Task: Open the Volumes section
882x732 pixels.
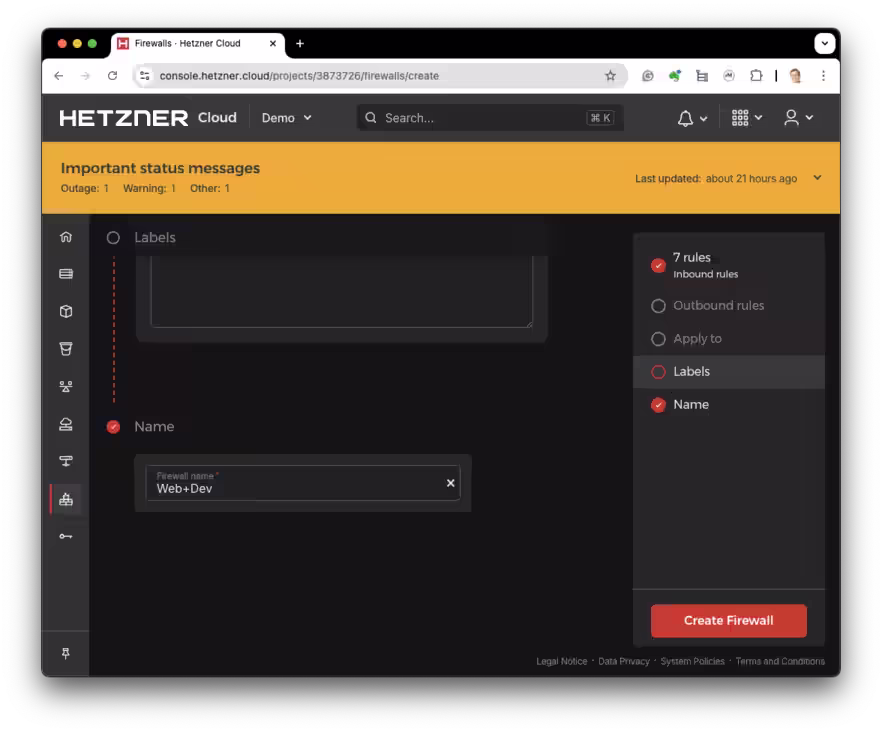Action: coord(65,311)
